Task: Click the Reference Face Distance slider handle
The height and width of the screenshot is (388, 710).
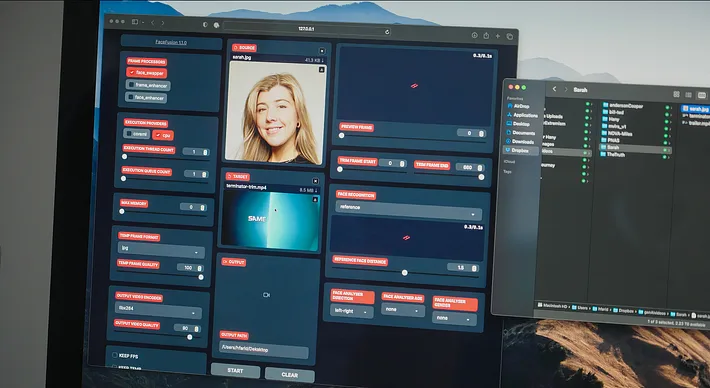Action: pos(405,273)
